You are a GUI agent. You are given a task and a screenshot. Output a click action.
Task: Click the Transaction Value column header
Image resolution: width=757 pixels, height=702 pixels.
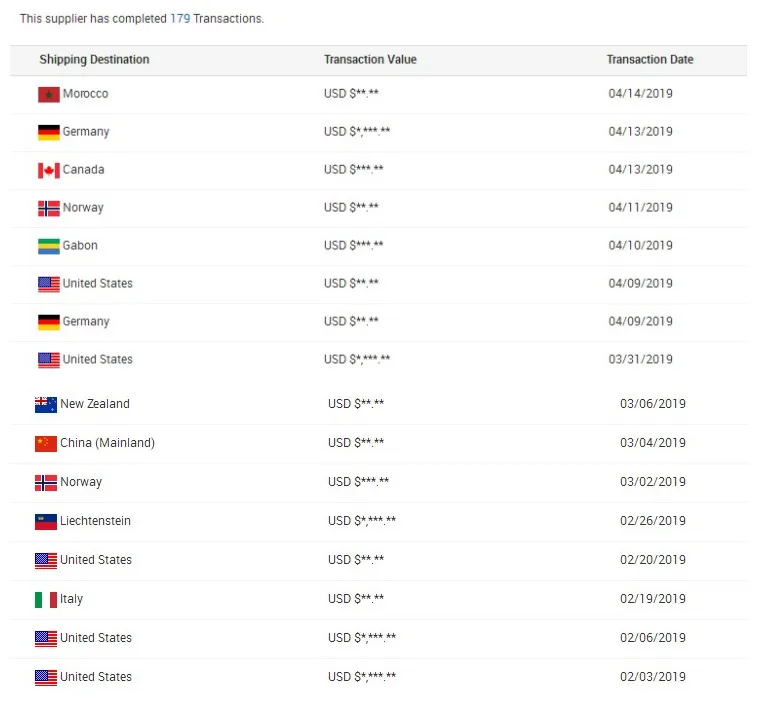coord(370,60)
